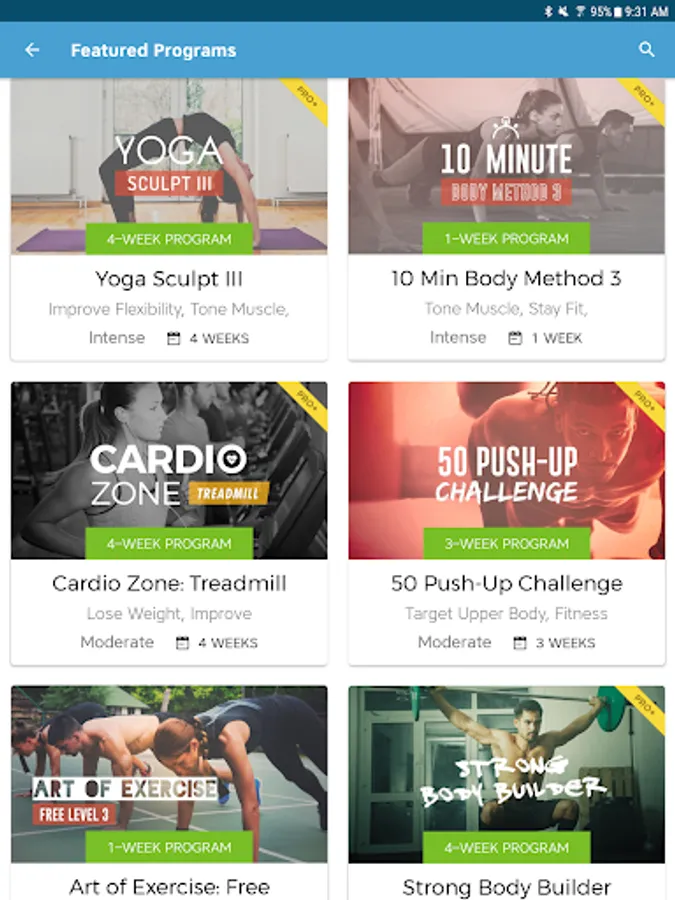
Task: Tap PRO+ ribbon on Yoga Sculpt image
Action: pyautogui.click(x=307, y=98)
